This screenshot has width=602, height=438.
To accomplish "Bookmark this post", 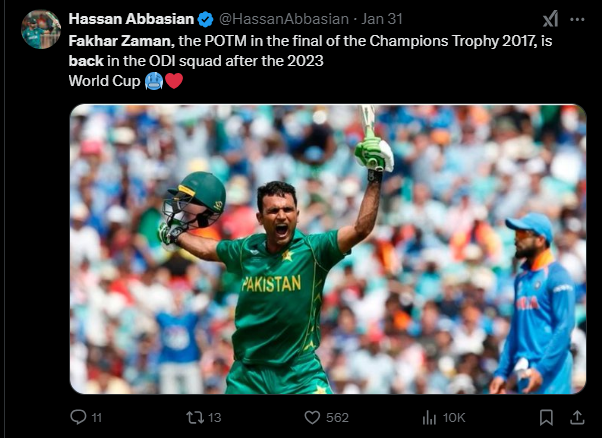I will (546, 417).
